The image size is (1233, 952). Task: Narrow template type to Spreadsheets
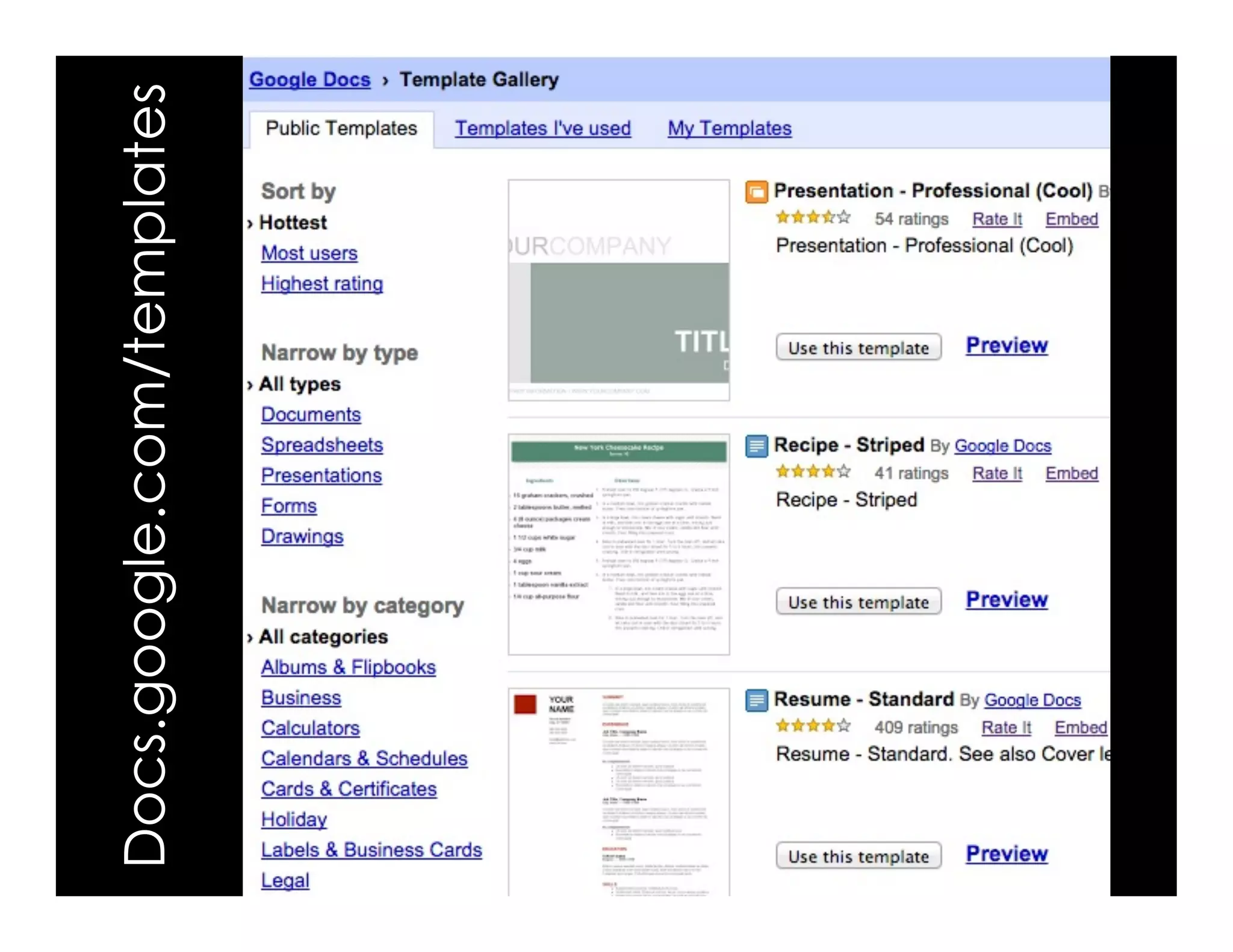[x=321, y=445]
